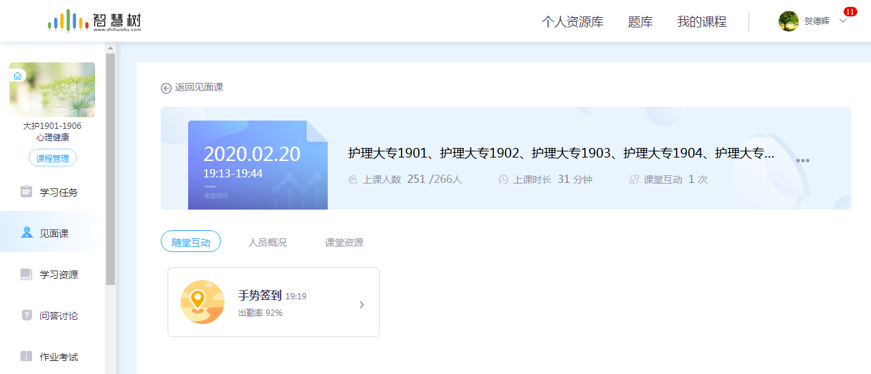The width and height of the screenshot is (871, 374).
Task: Click the 19:13-19:44 time text
Action: 233,173
